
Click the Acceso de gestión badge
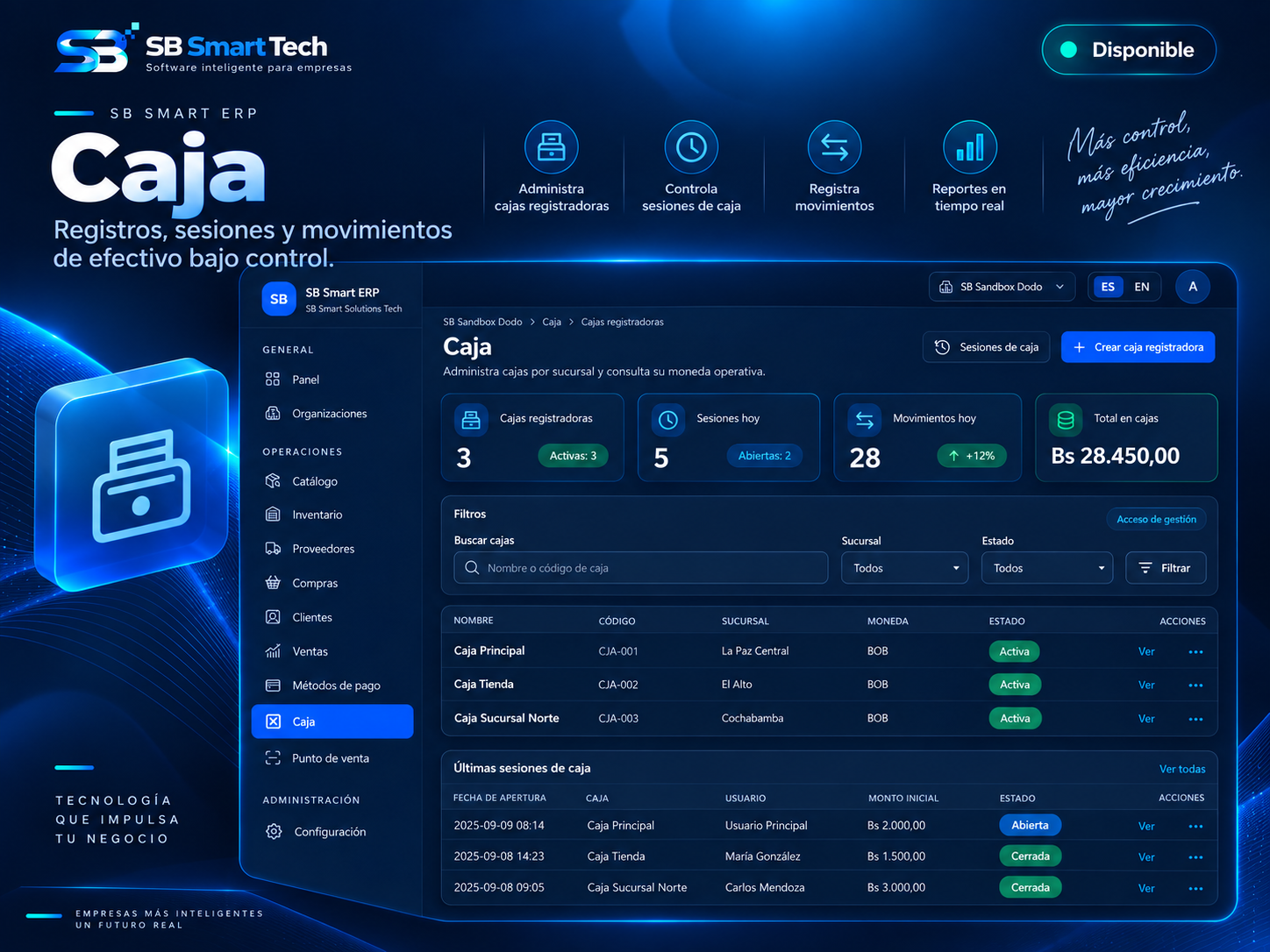point(1156,519)
